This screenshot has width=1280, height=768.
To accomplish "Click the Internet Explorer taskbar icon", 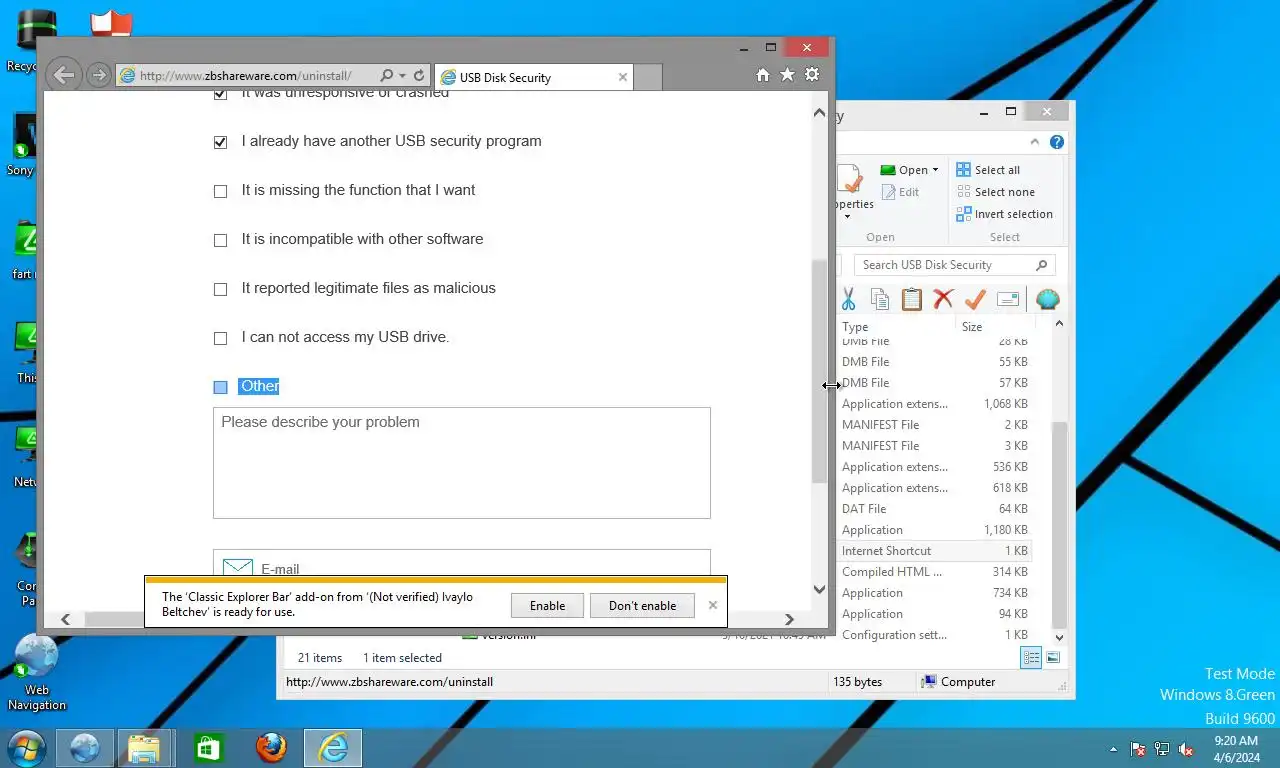I will click(333, 748).
